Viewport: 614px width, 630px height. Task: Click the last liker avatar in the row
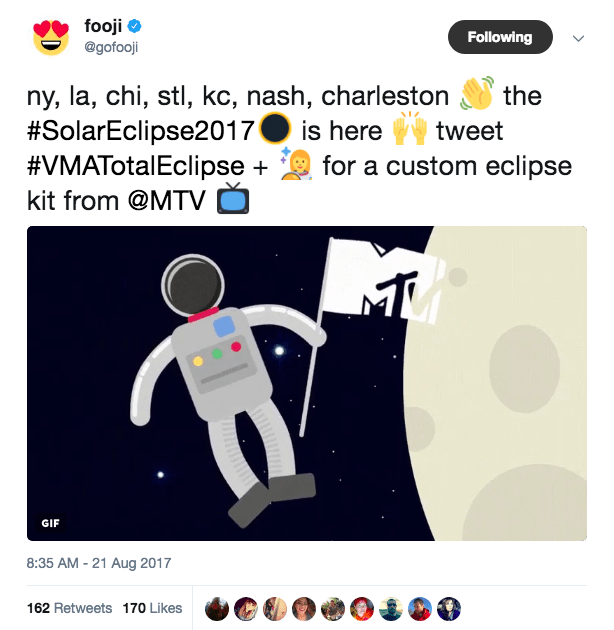click(x=451, y=608)
